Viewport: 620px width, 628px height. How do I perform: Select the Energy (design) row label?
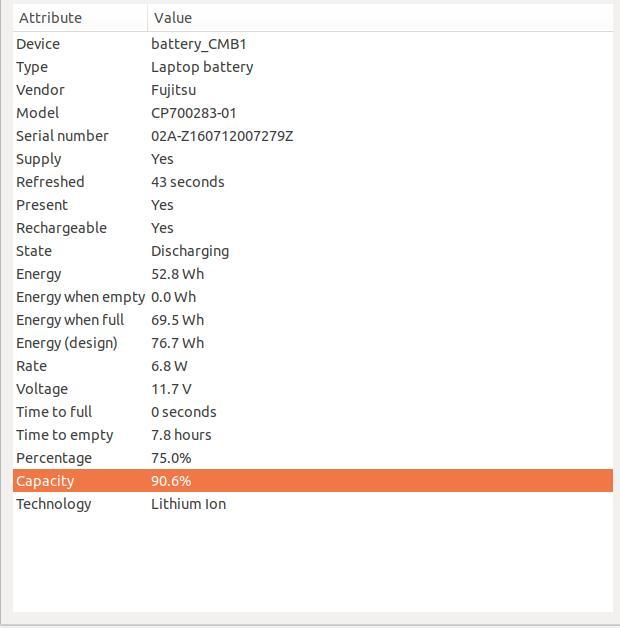67,344
